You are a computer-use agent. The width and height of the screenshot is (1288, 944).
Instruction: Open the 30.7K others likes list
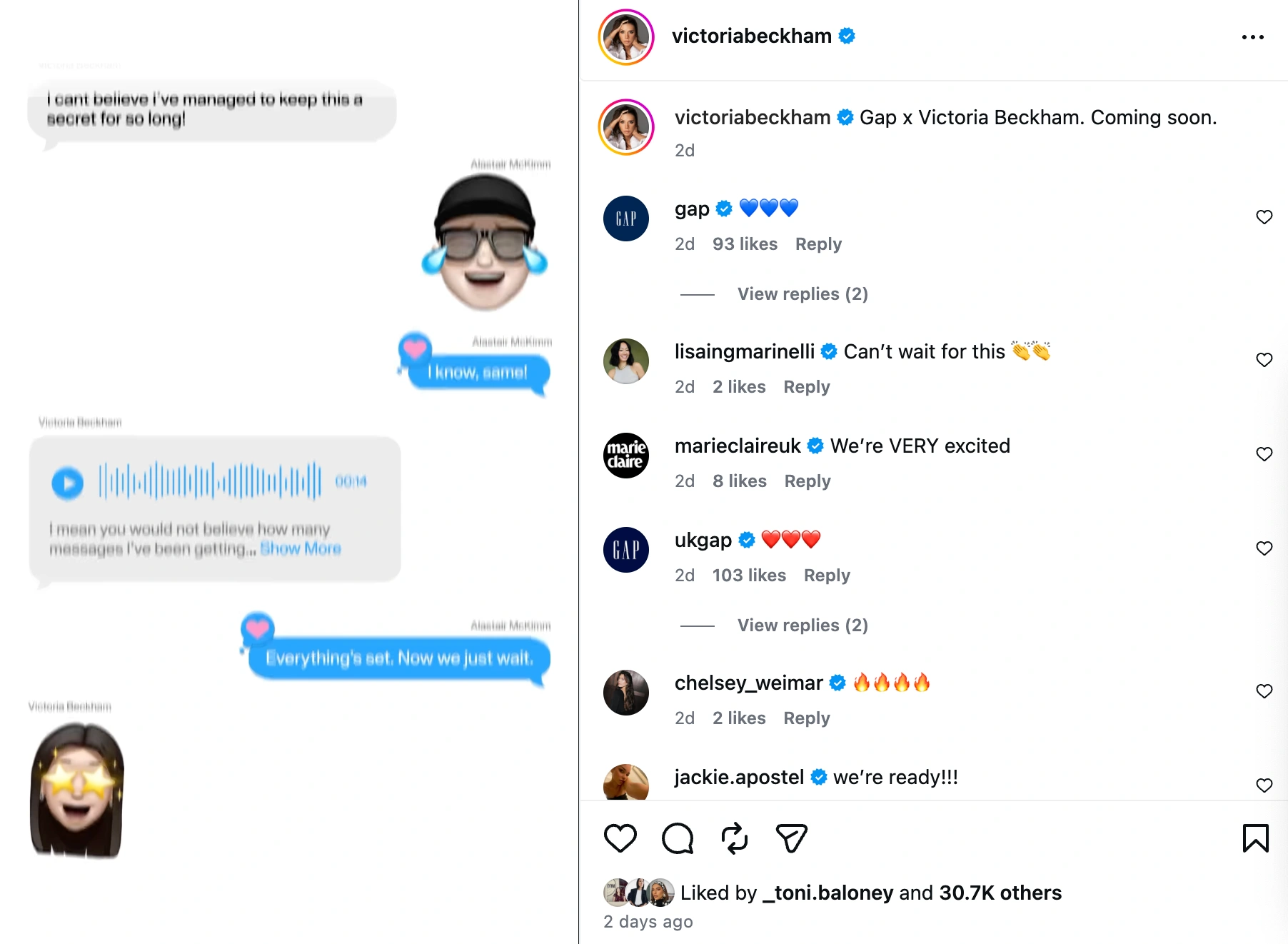pyautogui.click(x=1000, y=893)
